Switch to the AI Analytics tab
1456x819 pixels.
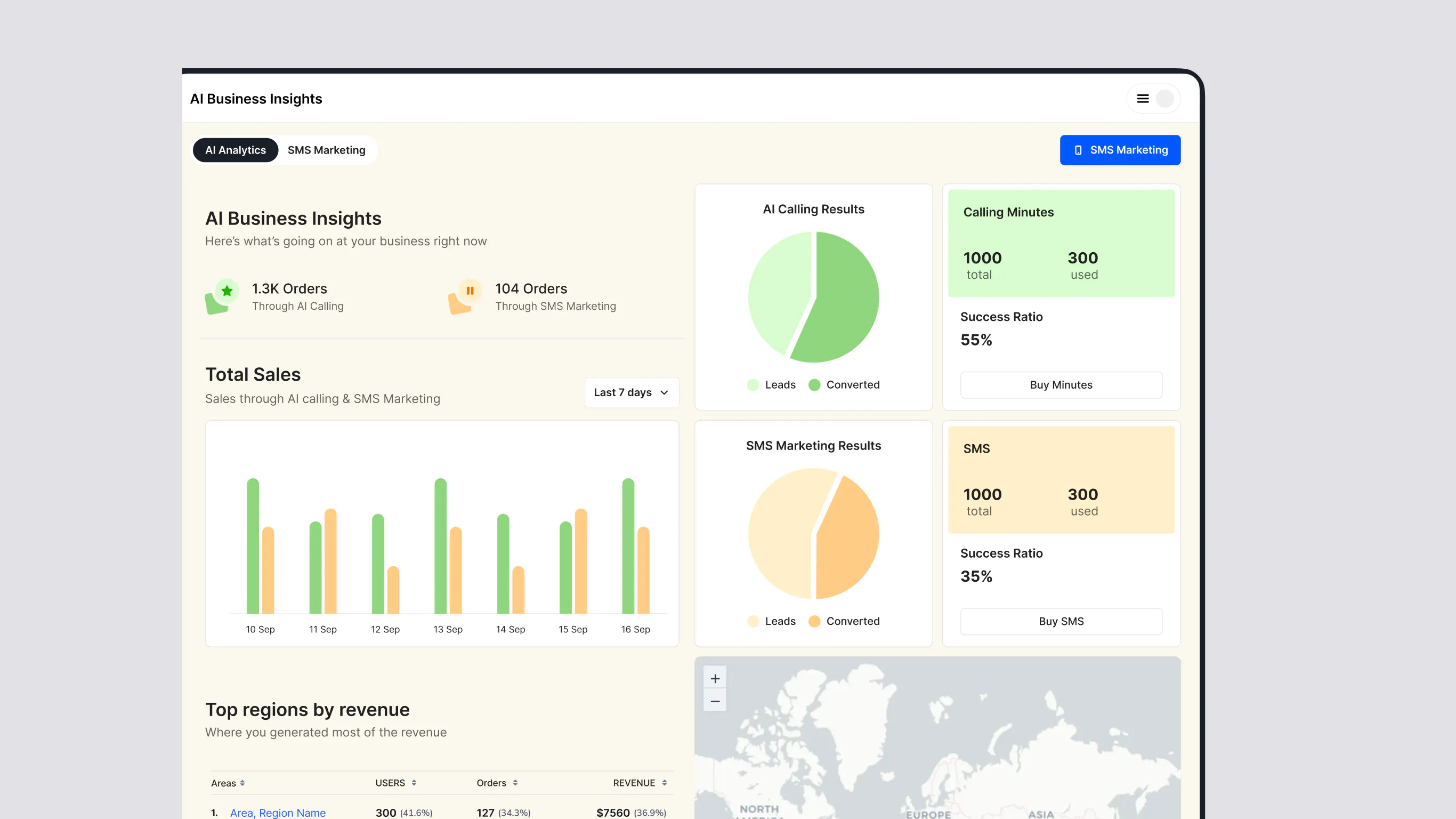[235, 150]
